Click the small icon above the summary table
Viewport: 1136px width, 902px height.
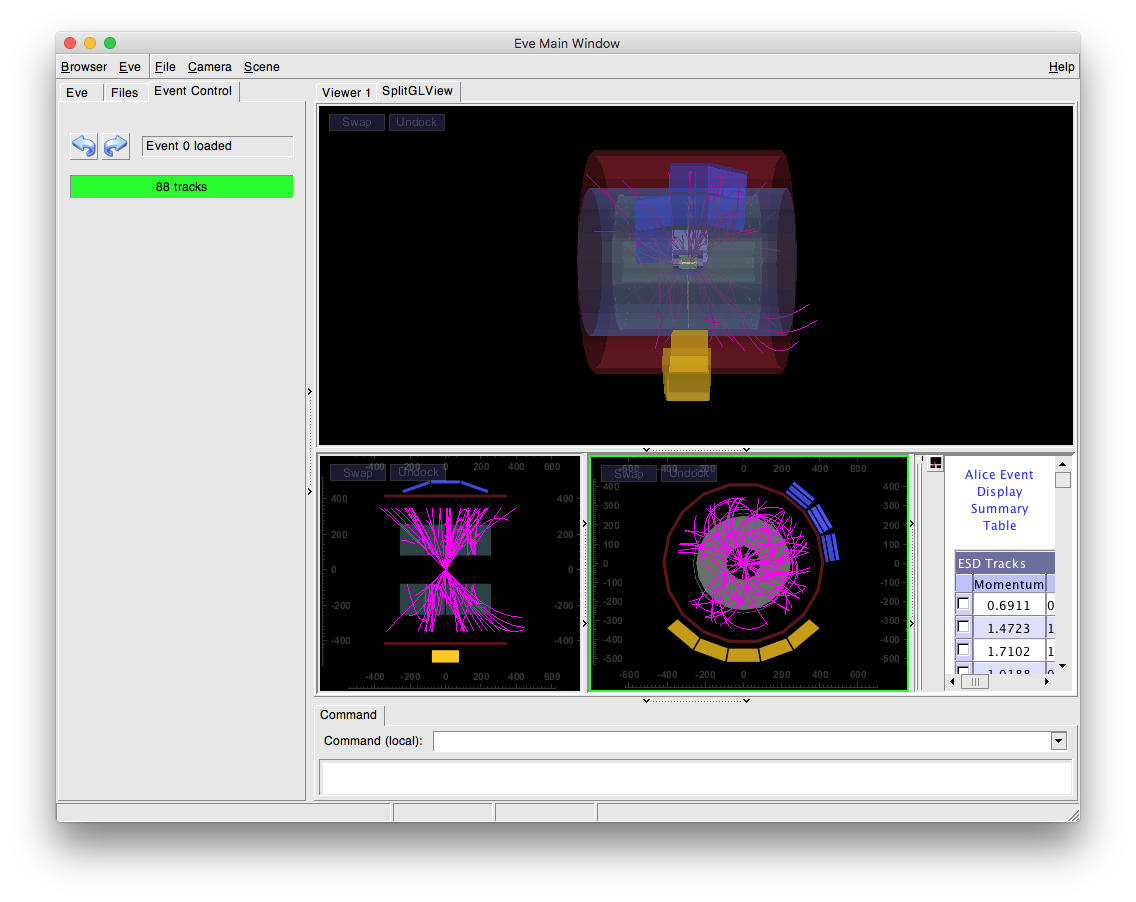pos(935,463)
